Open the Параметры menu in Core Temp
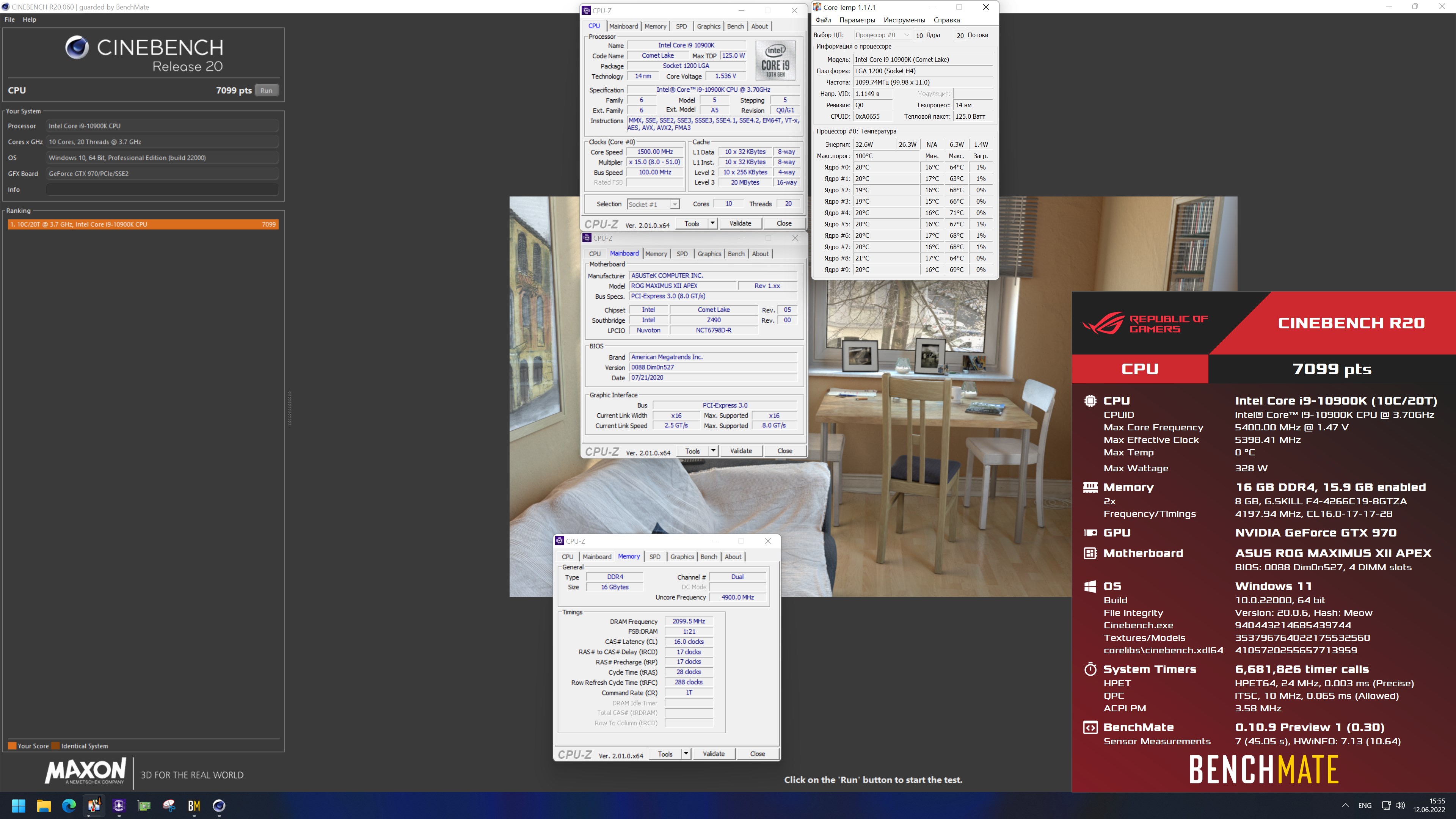The width and height of the screenshot is (1456, 819). [x=857, y=20]
